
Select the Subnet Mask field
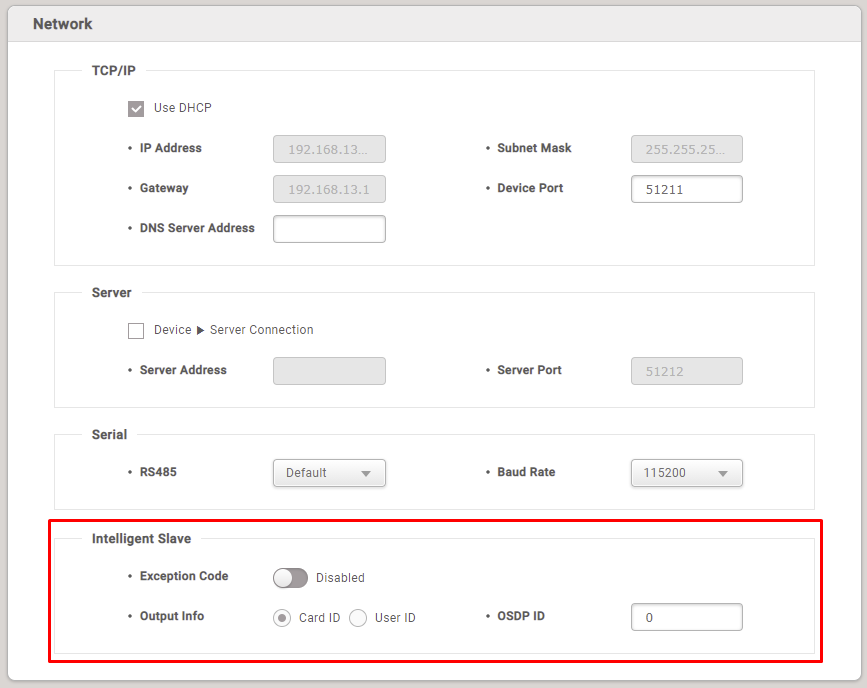coord(686,149)
